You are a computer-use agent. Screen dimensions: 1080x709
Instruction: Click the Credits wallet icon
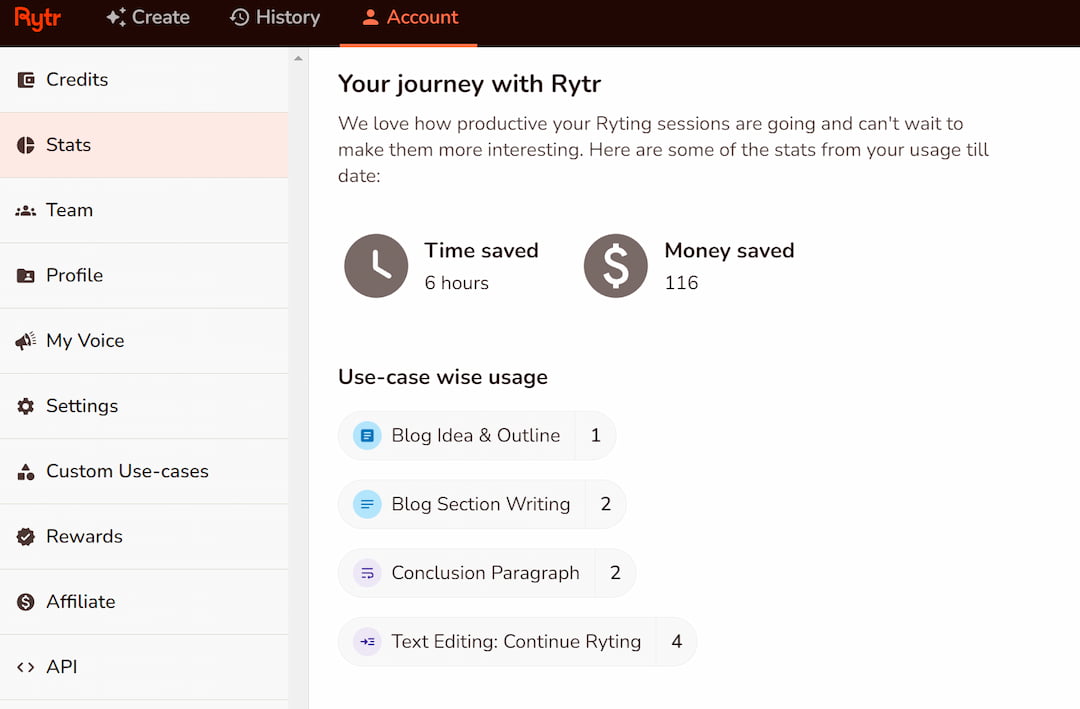click(x=25, y=80)
